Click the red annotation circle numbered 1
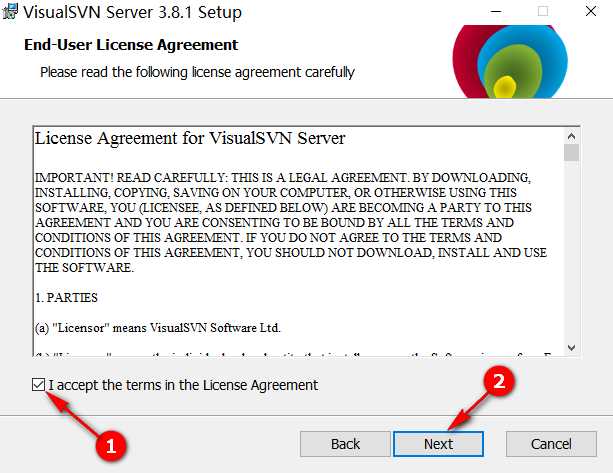The width and height of the screenshot is (613, 473). click(x=111, y=446)
